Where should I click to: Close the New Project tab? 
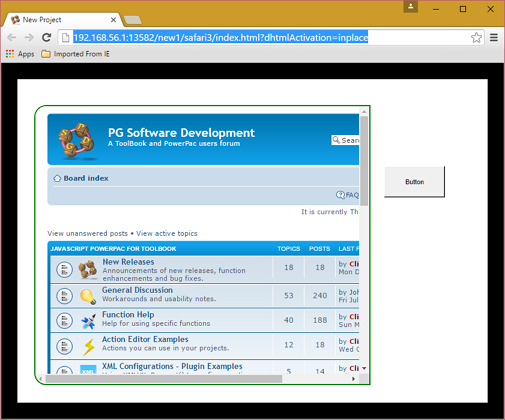click(x=113, y=20)
